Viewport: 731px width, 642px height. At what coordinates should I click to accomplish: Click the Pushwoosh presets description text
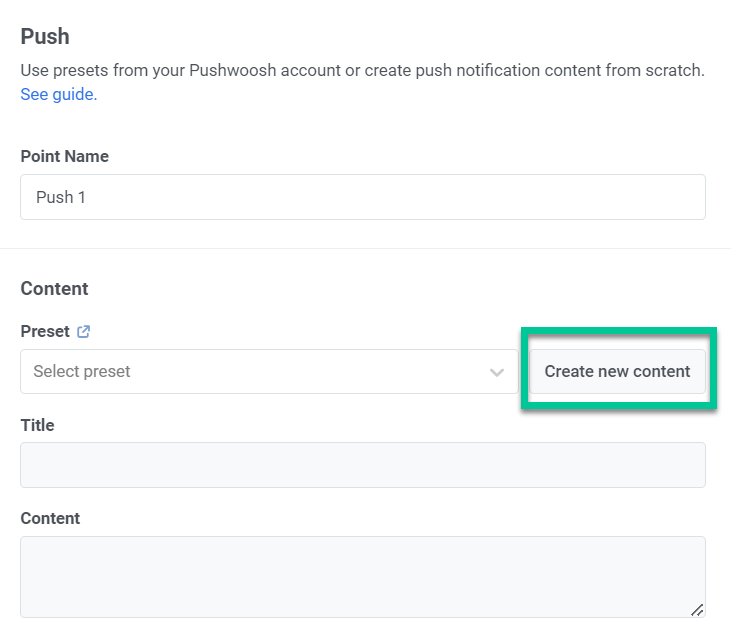pyautogui.click(x=363, y=71)
